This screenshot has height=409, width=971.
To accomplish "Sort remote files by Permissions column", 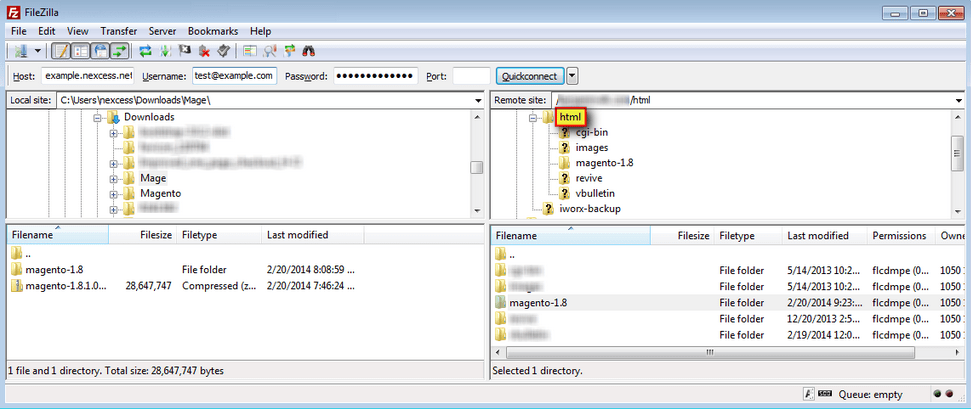I will point(901,235).
